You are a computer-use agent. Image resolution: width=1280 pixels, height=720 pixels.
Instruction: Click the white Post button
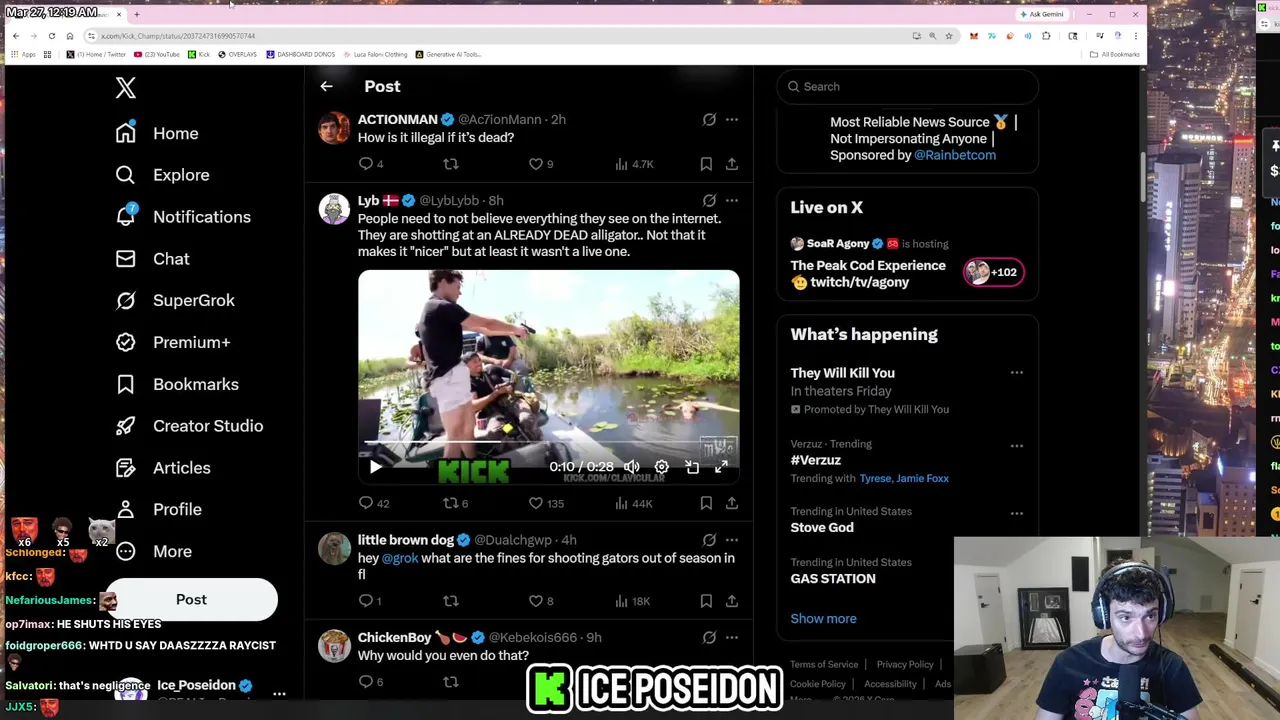[191, 599]
